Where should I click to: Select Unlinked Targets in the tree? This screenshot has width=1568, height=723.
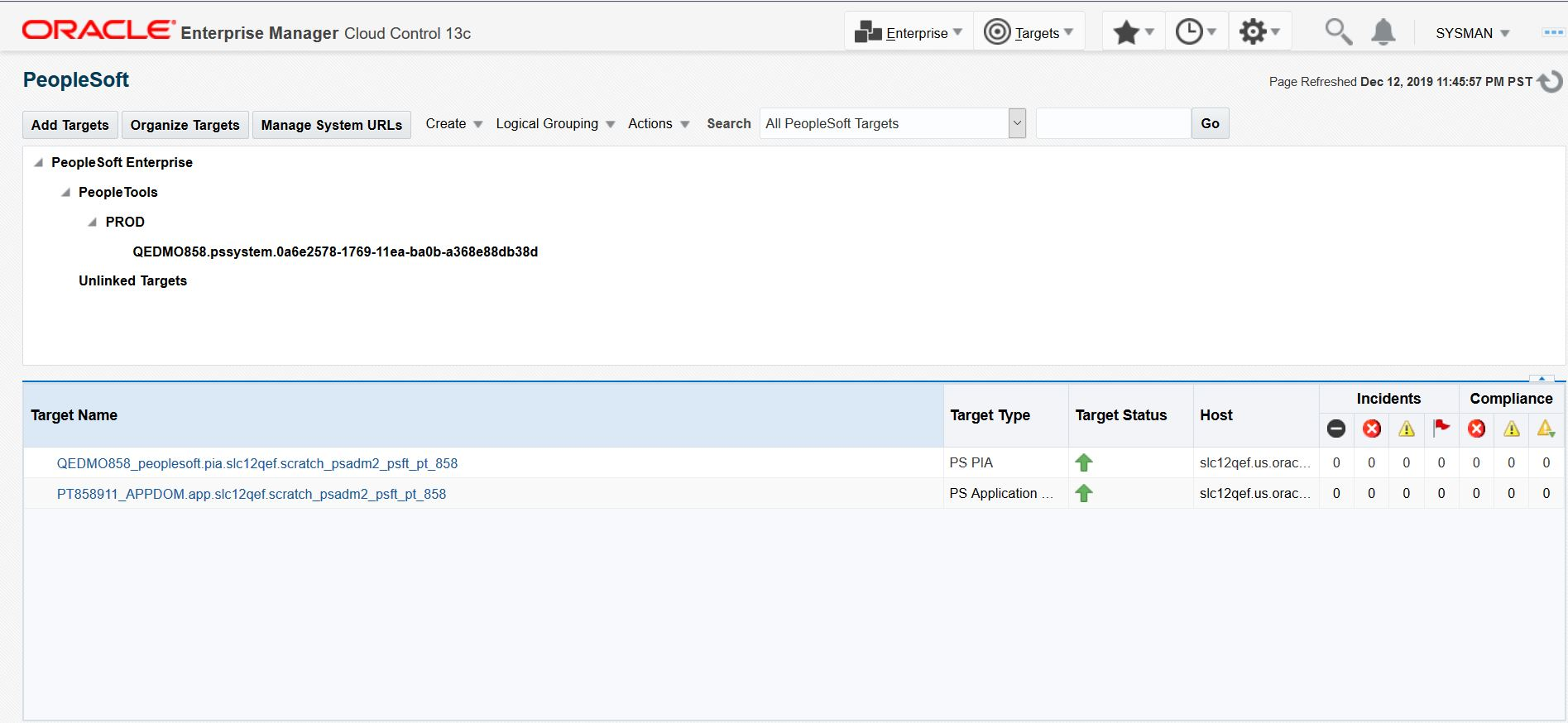coord(132,280)
